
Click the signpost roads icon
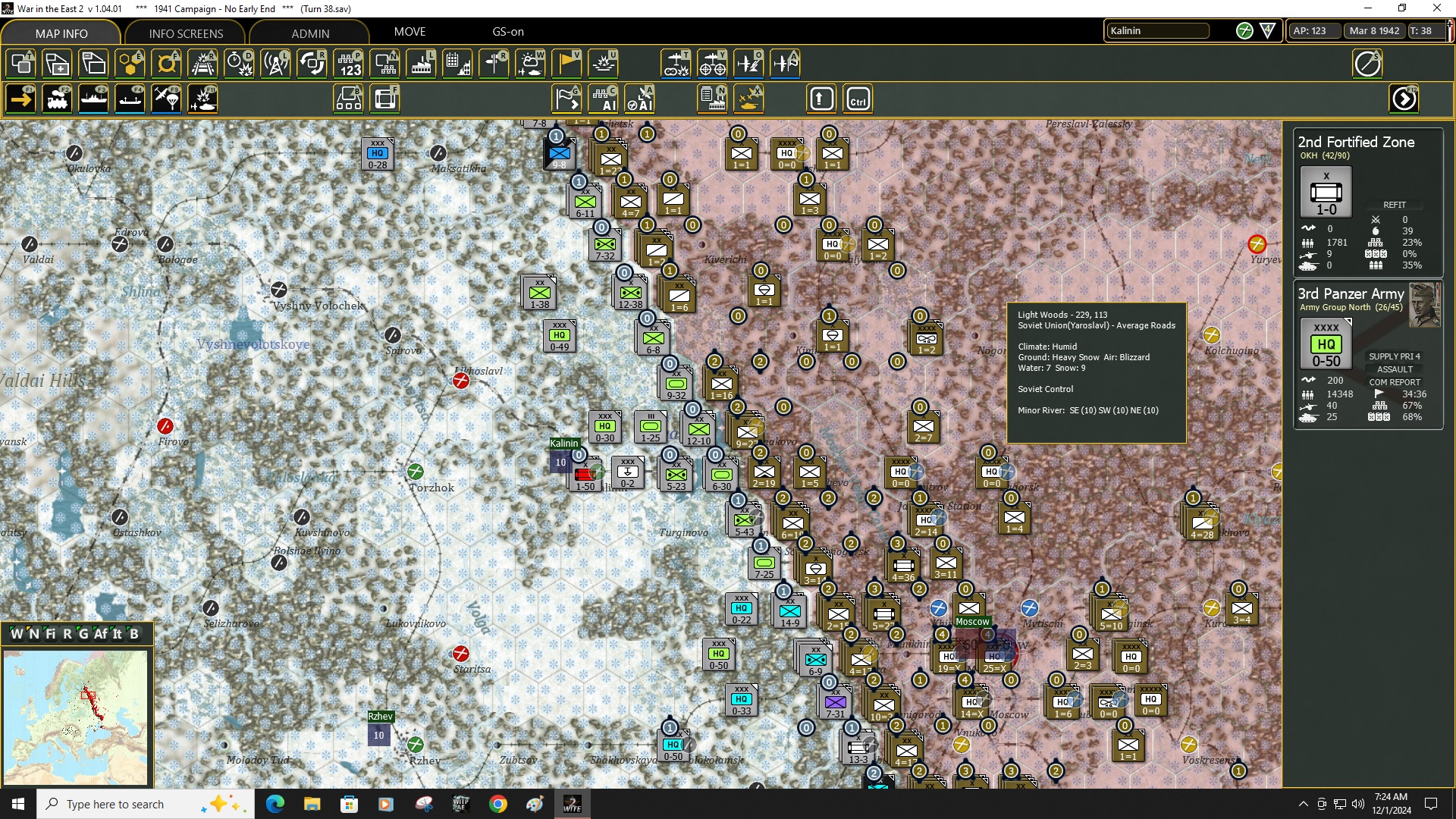coord(494,64)
